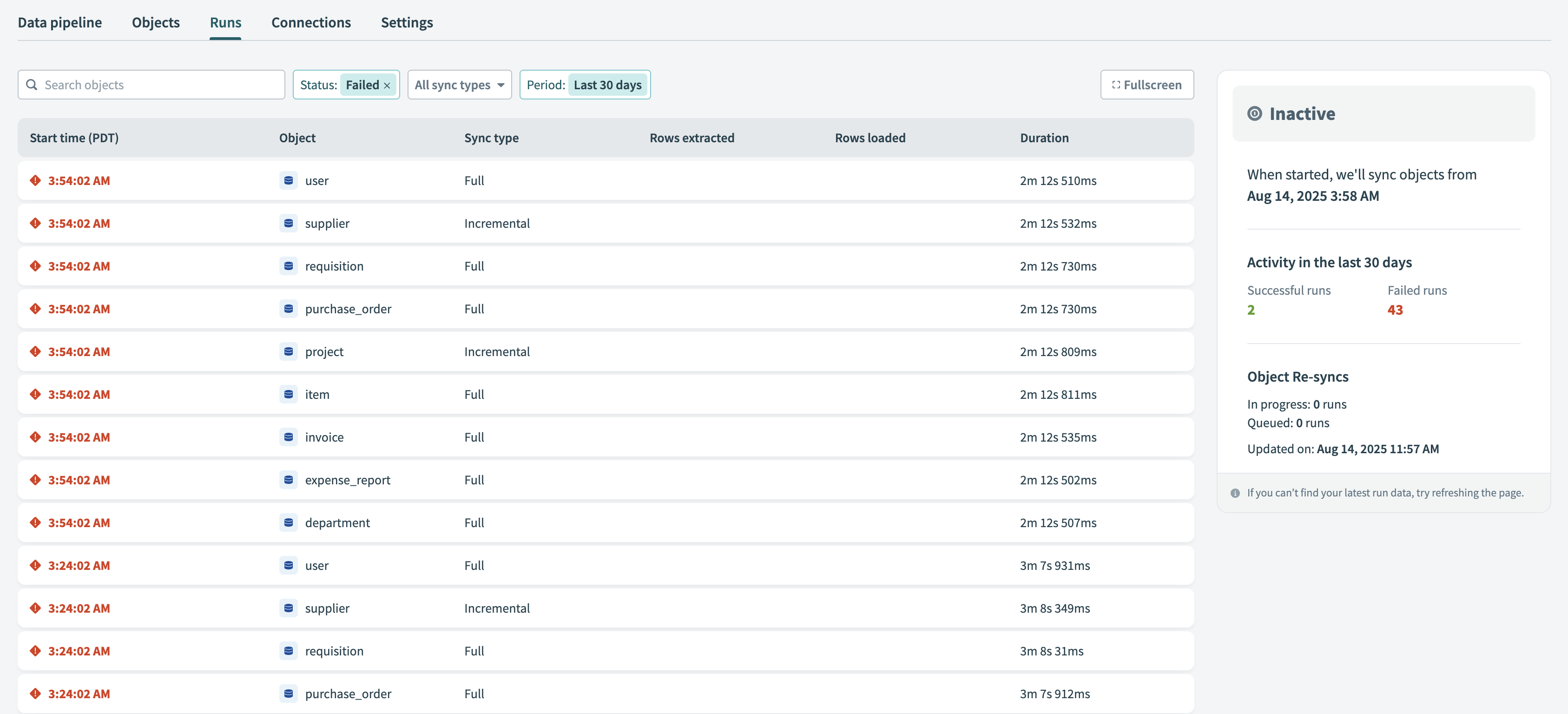Click the database icon next to the first user row
Screen dimensions: 1568x714
click(x=289, y=180)
